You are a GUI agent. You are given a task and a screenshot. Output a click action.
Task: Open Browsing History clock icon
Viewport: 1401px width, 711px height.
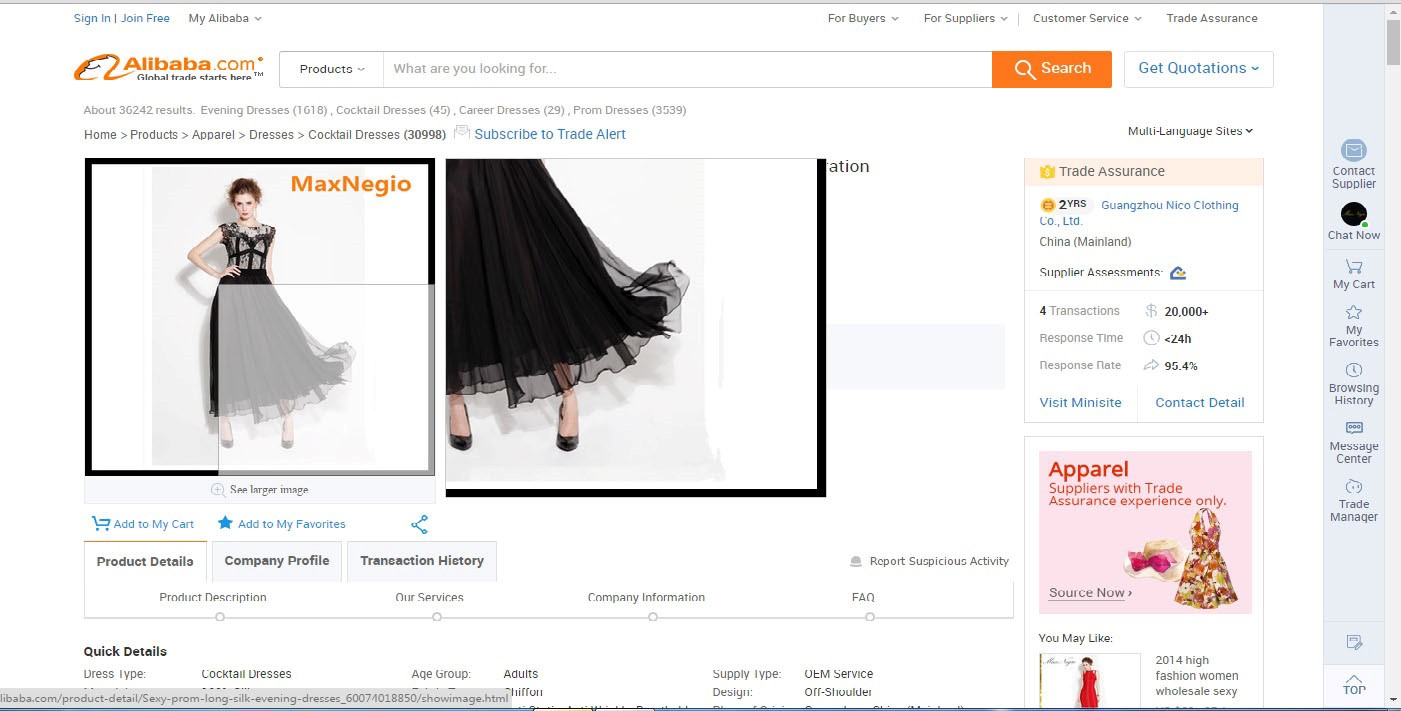(1353, 371)
